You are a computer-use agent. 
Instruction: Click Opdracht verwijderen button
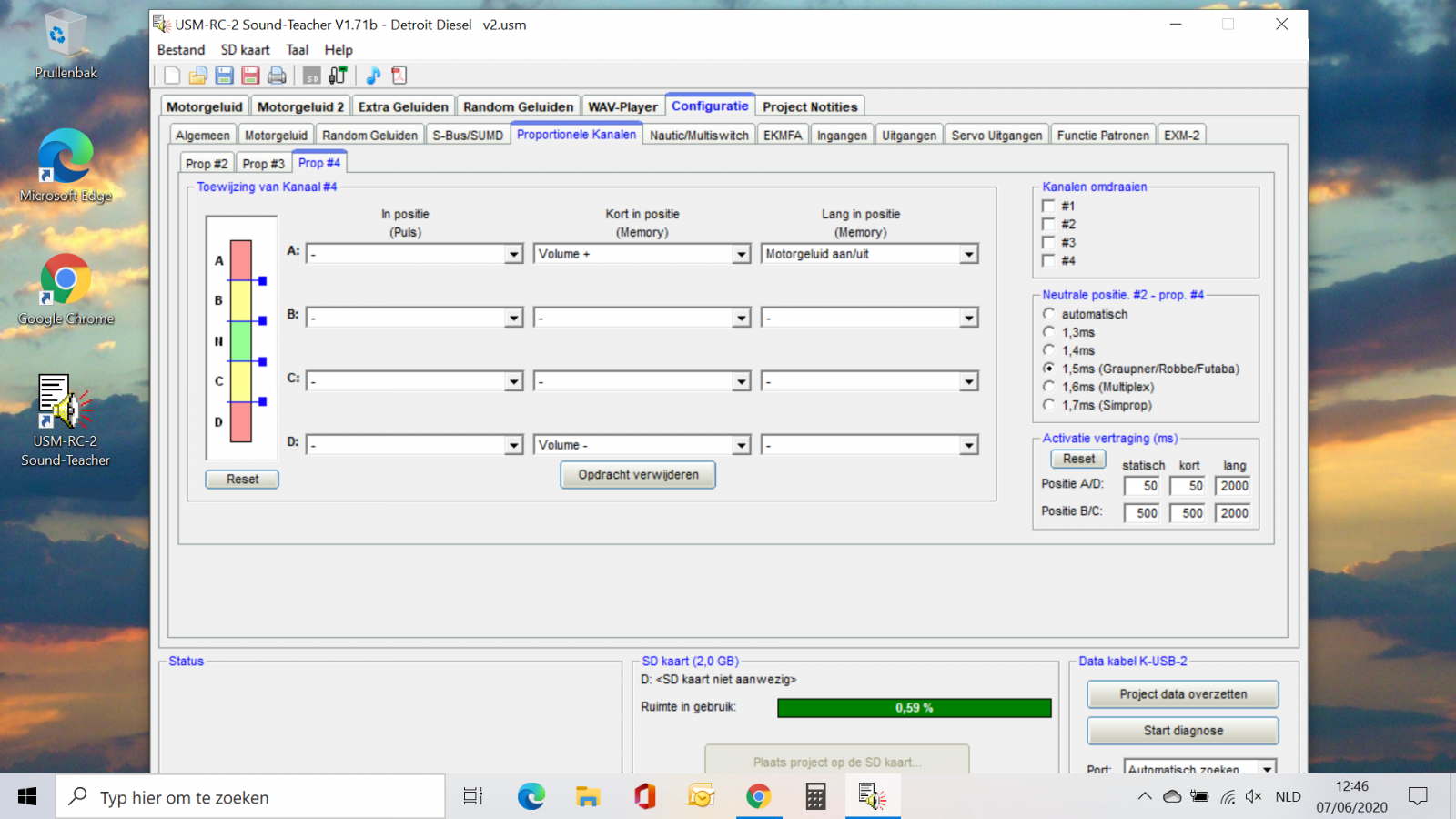tap(638, 475)
